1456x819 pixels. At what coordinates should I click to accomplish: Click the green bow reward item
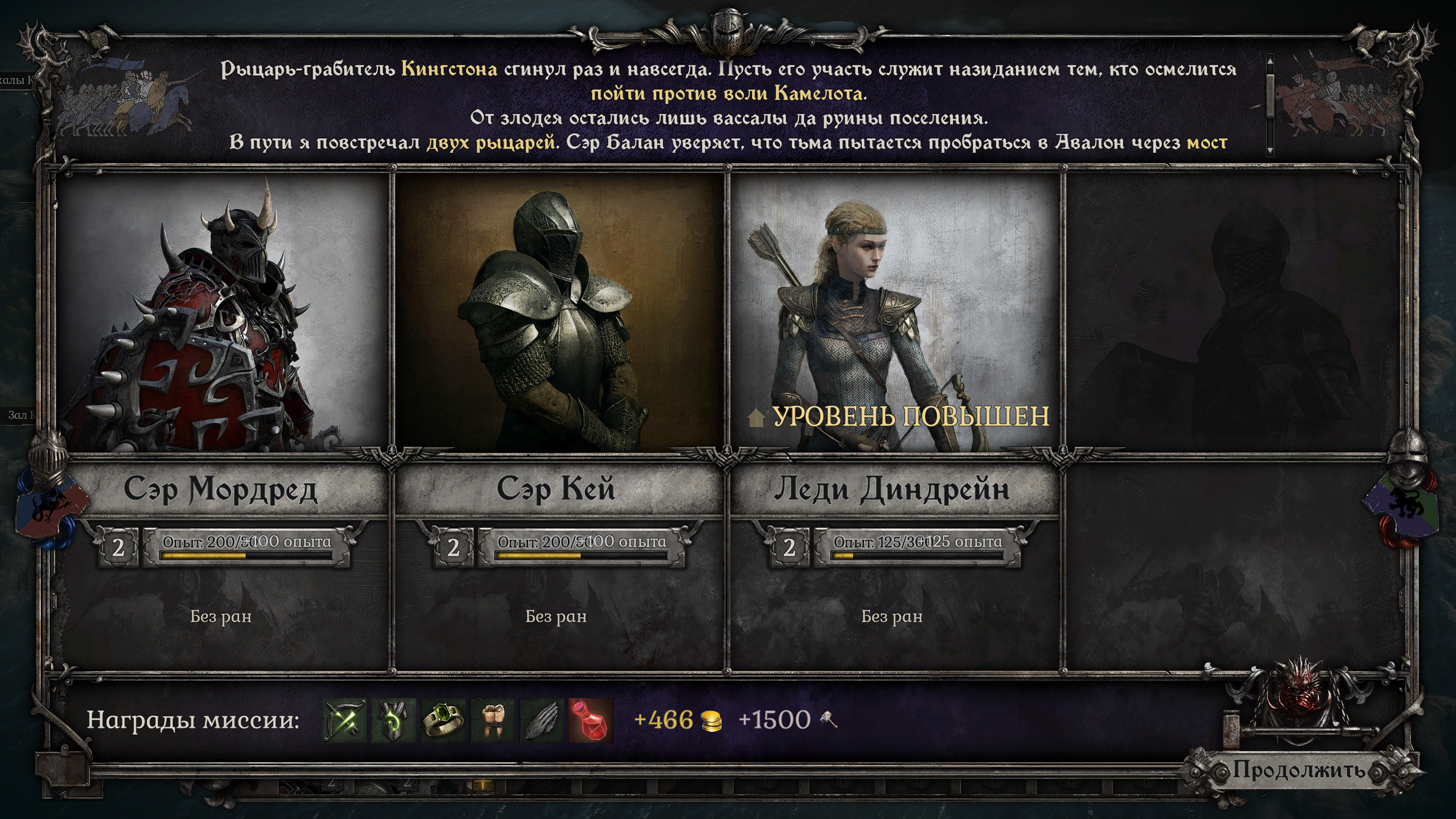coord(345,721)
